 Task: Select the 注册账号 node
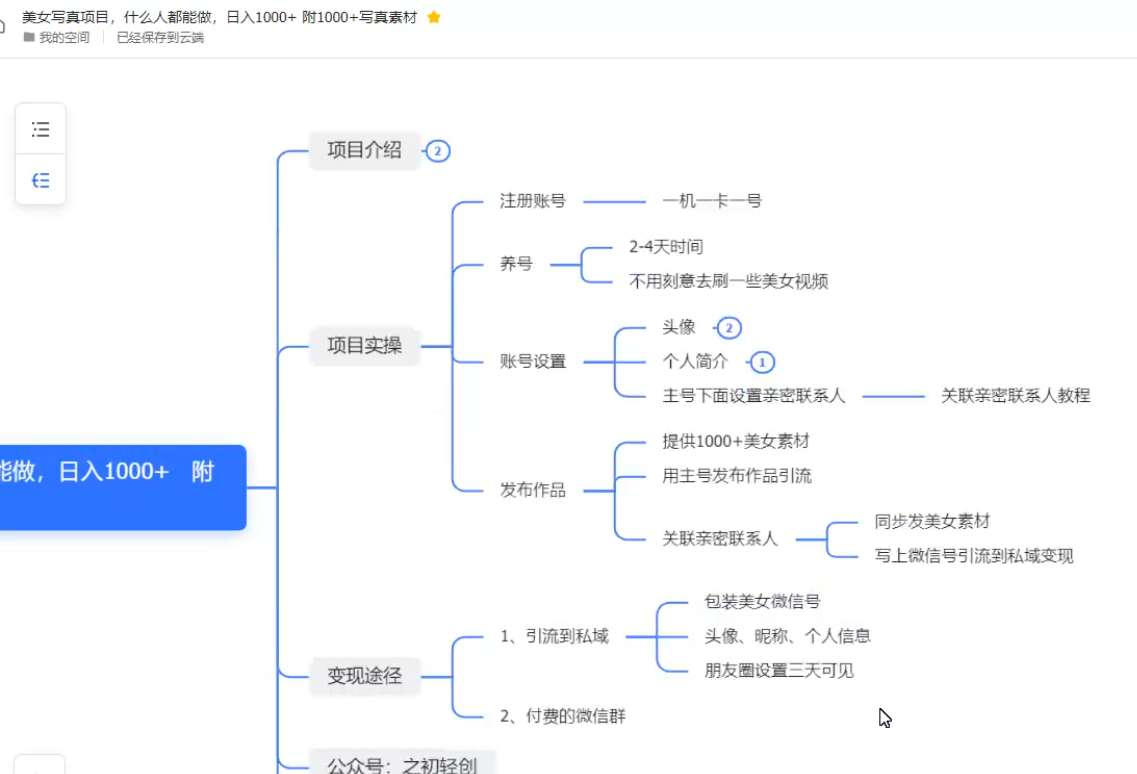pos(532,201)
